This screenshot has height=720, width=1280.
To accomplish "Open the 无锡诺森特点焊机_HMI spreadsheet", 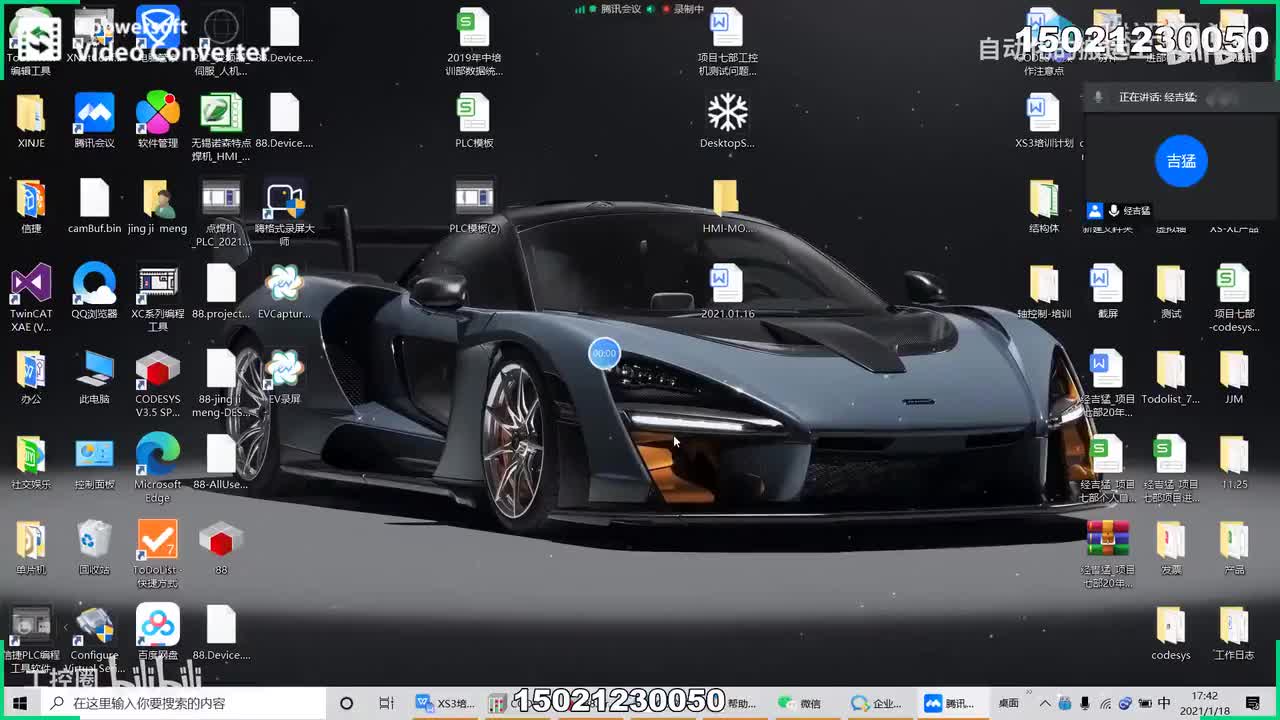I will 221,127.
